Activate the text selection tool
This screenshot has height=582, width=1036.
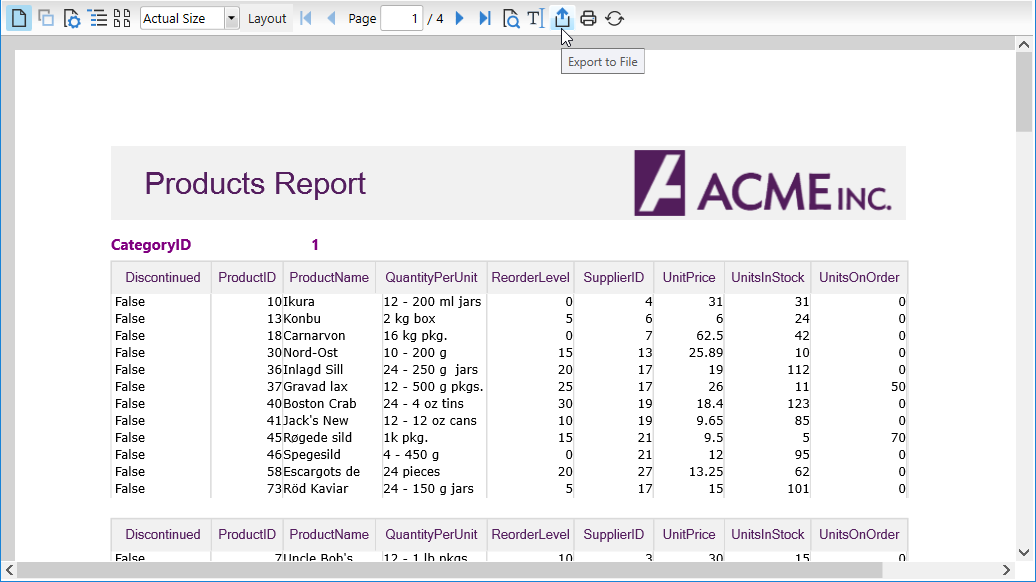[x=536, y=18]
